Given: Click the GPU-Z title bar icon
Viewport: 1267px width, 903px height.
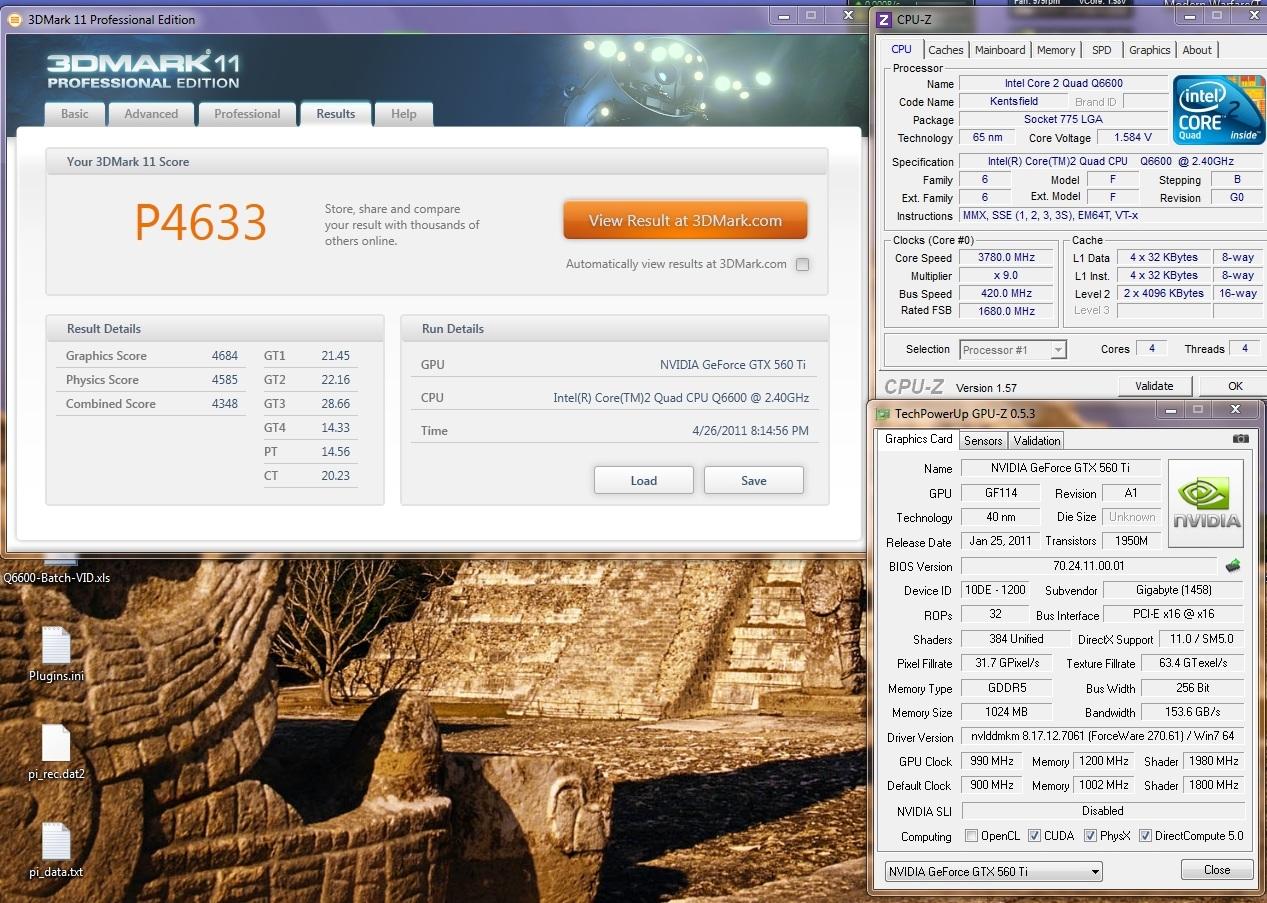Looking at the screenshot, I should click(x=882, y=413).
